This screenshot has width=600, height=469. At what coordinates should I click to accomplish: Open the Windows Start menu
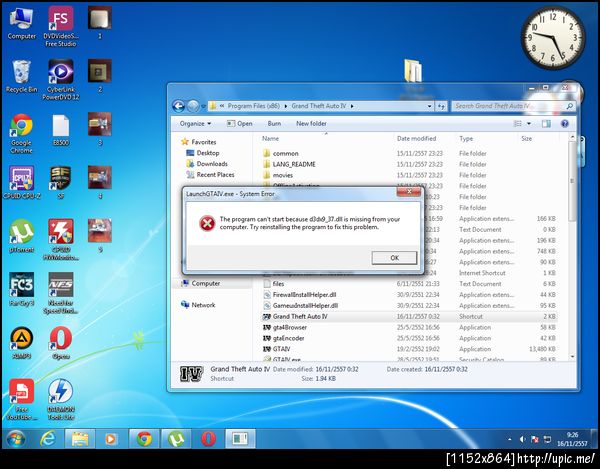[16, 439]
